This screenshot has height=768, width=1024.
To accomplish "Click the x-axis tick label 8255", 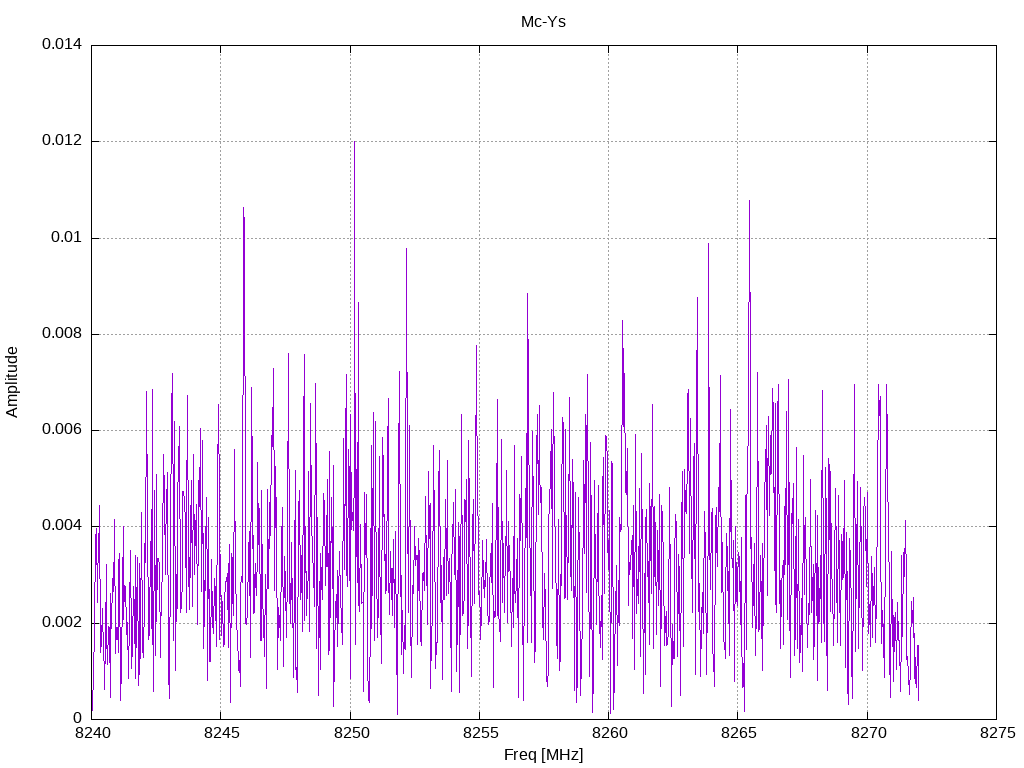I will coord(480,733).
